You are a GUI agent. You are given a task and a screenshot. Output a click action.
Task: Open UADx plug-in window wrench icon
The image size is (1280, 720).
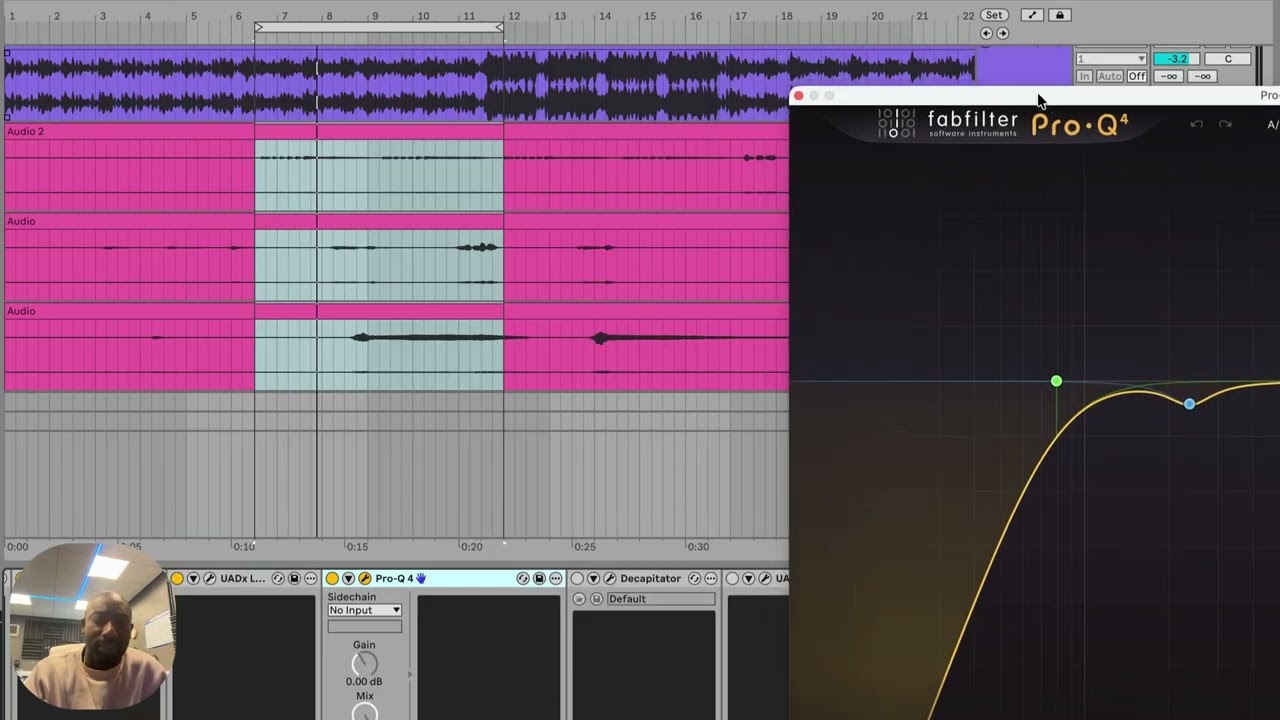209,578
